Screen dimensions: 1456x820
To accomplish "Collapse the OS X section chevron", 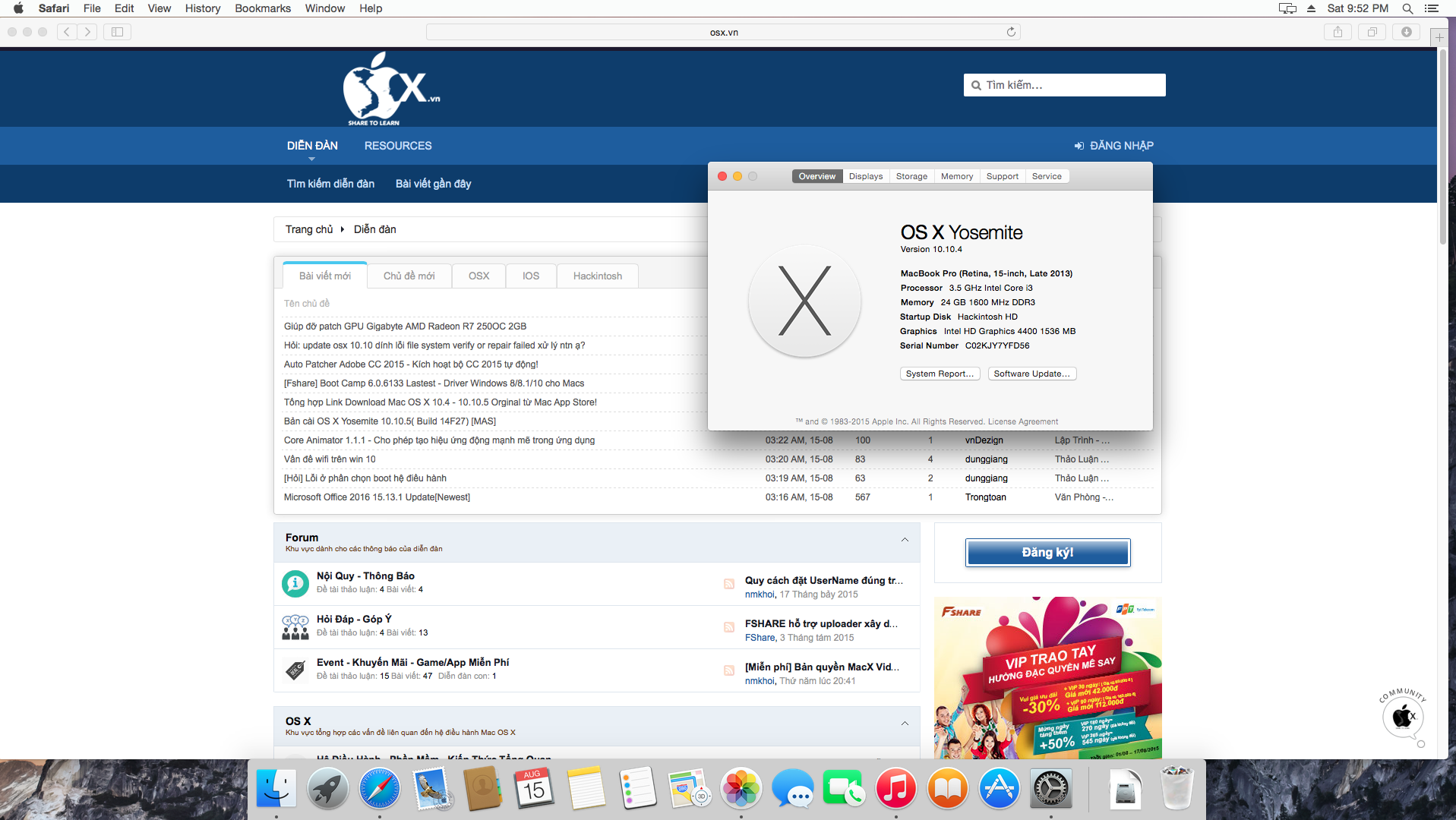I will click(905, 724).
